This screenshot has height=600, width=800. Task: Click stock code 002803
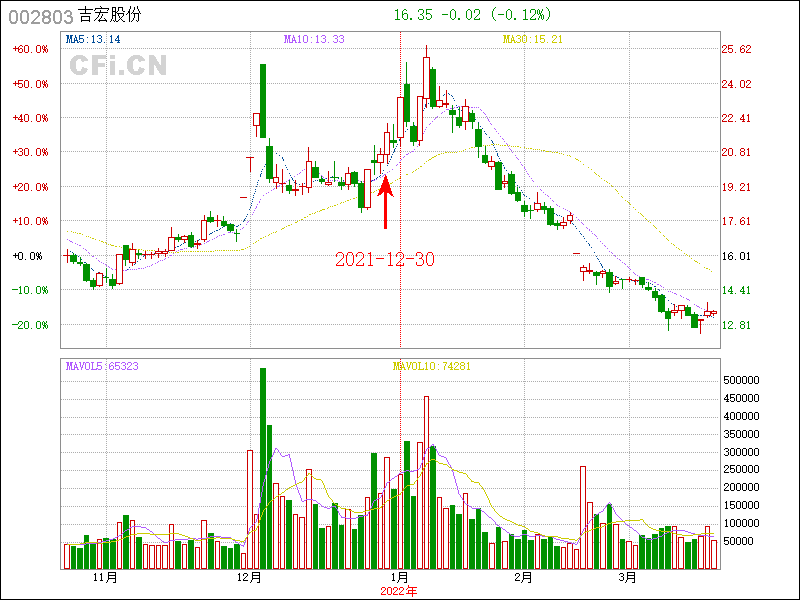click(41, 17)
